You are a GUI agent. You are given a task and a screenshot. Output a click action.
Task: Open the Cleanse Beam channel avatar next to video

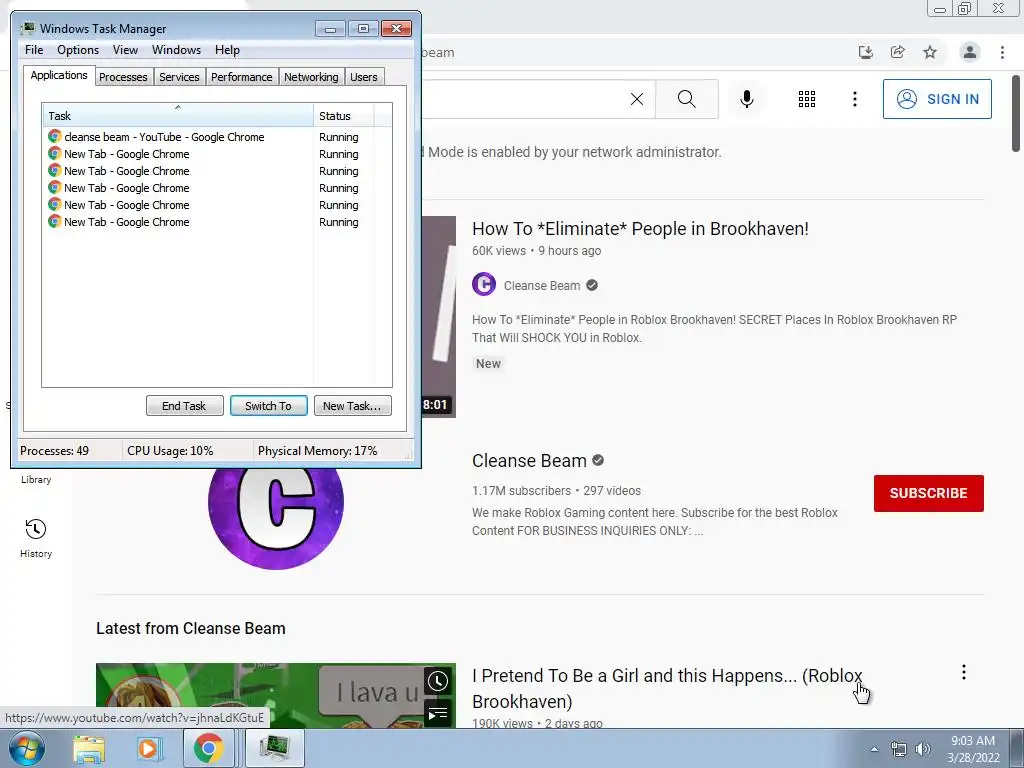(484, 285)
